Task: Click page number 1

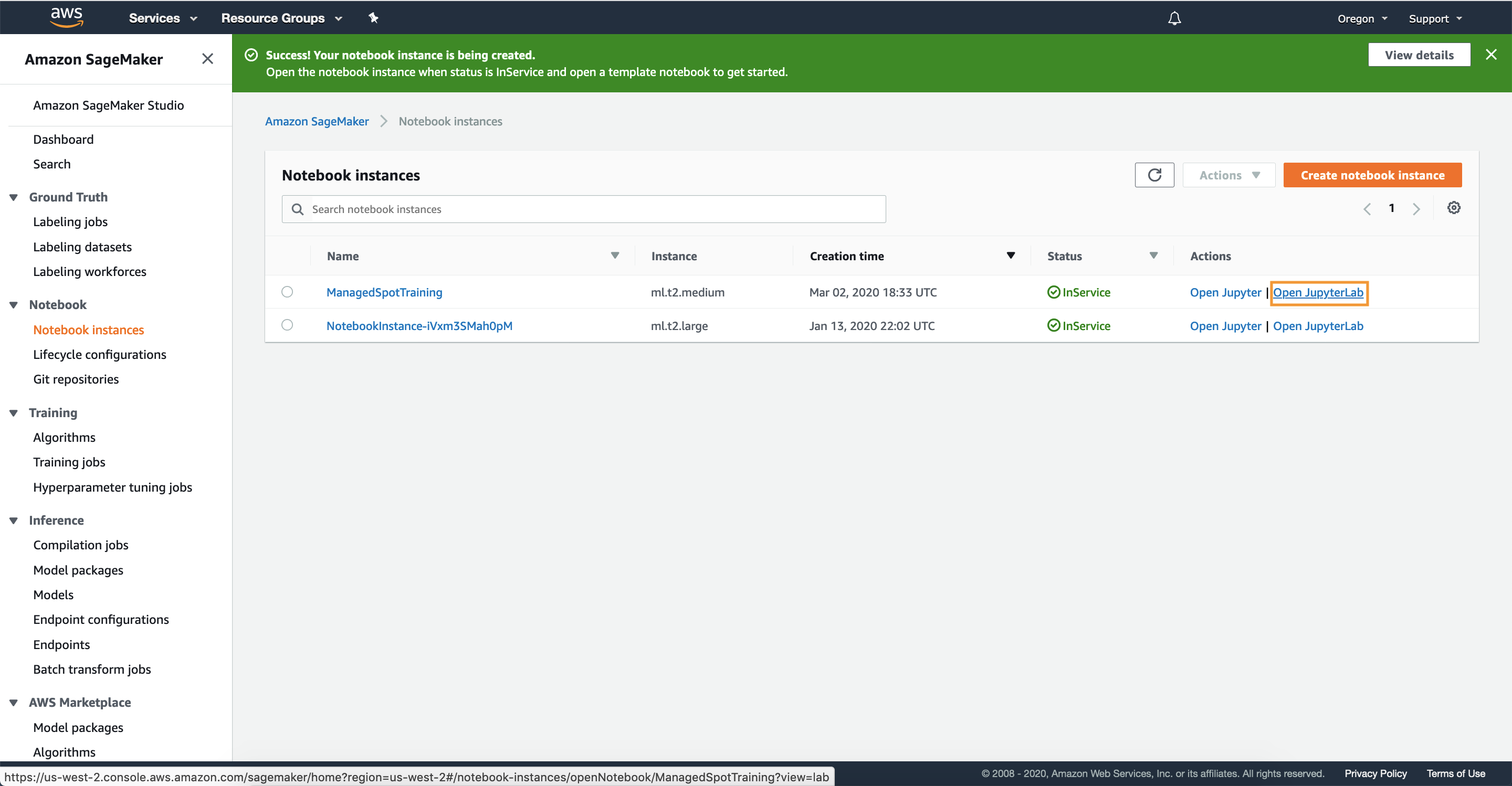Action: (x=1391, y=208)
